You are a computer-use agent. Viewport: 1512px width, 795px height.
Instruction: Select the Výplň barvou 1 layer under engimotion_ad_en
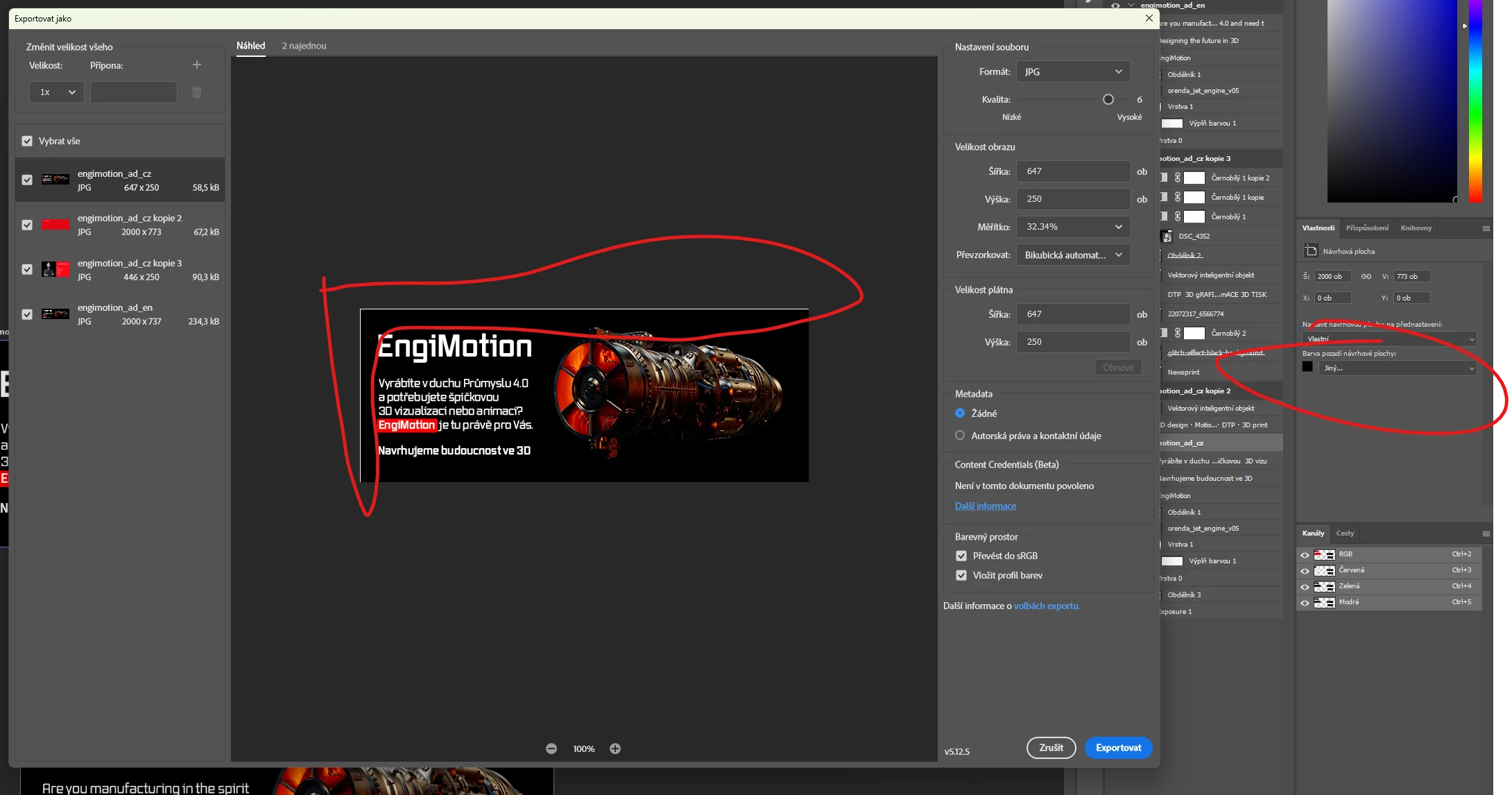coord(1212,123)
